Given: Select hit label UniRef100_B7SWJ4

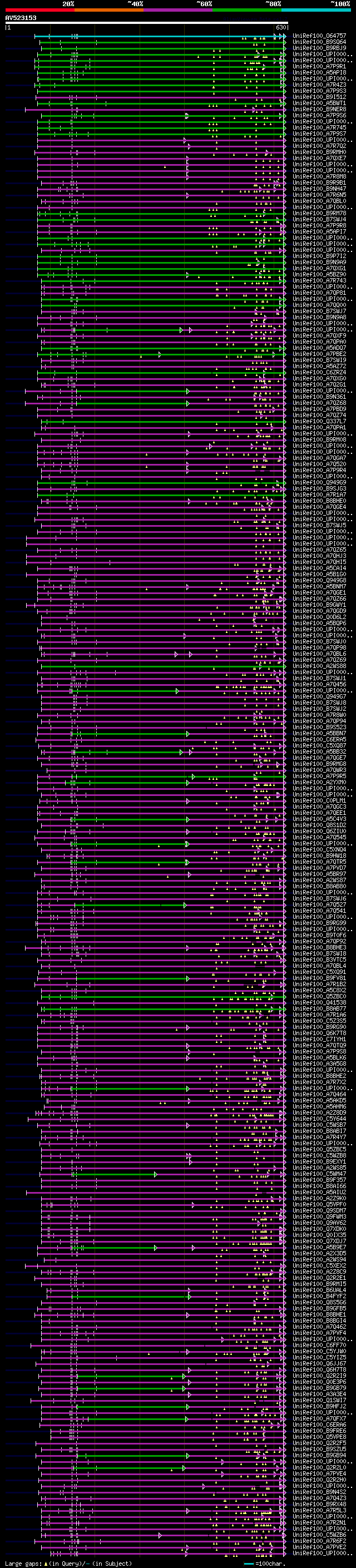Looking at the screenshot, I should click(x=319, y=219).
